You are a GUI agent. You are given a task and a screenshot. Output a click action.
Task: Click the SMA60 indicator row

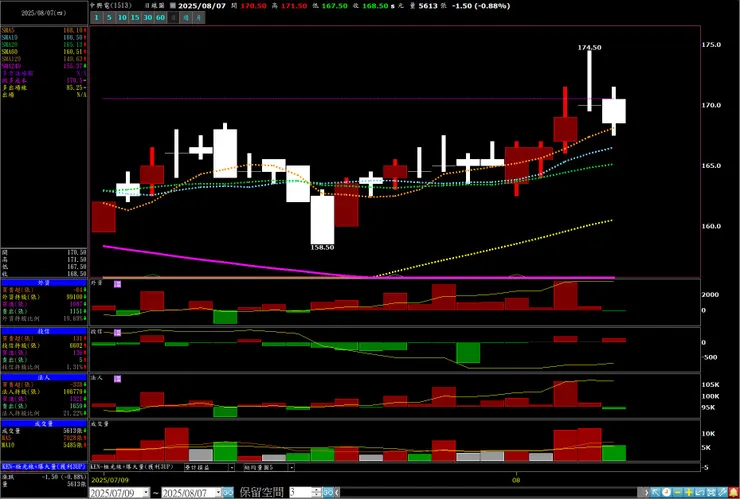point(44,51)
